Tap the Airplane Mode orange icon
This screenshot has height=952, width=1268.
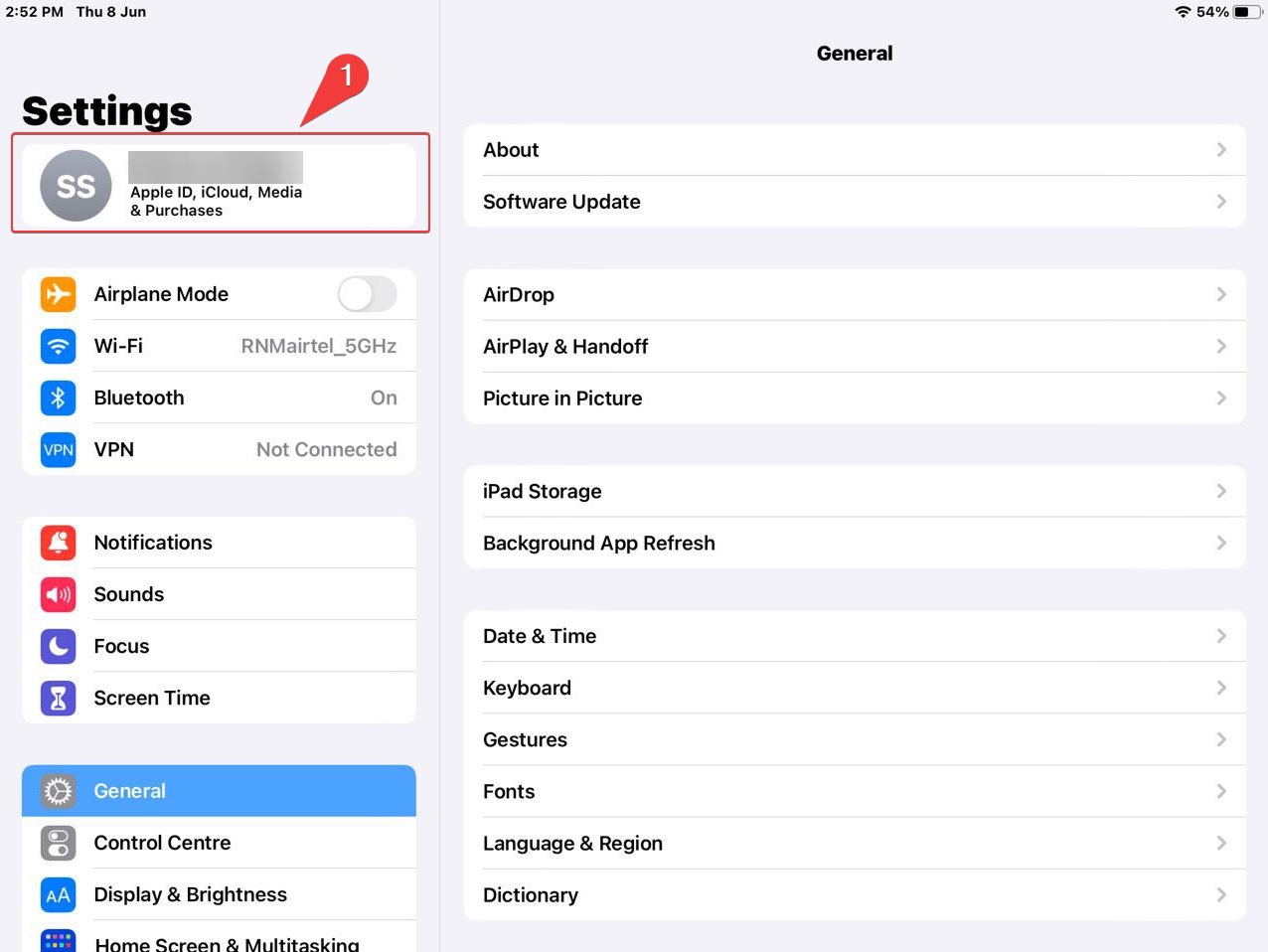(x=59, y=294)
